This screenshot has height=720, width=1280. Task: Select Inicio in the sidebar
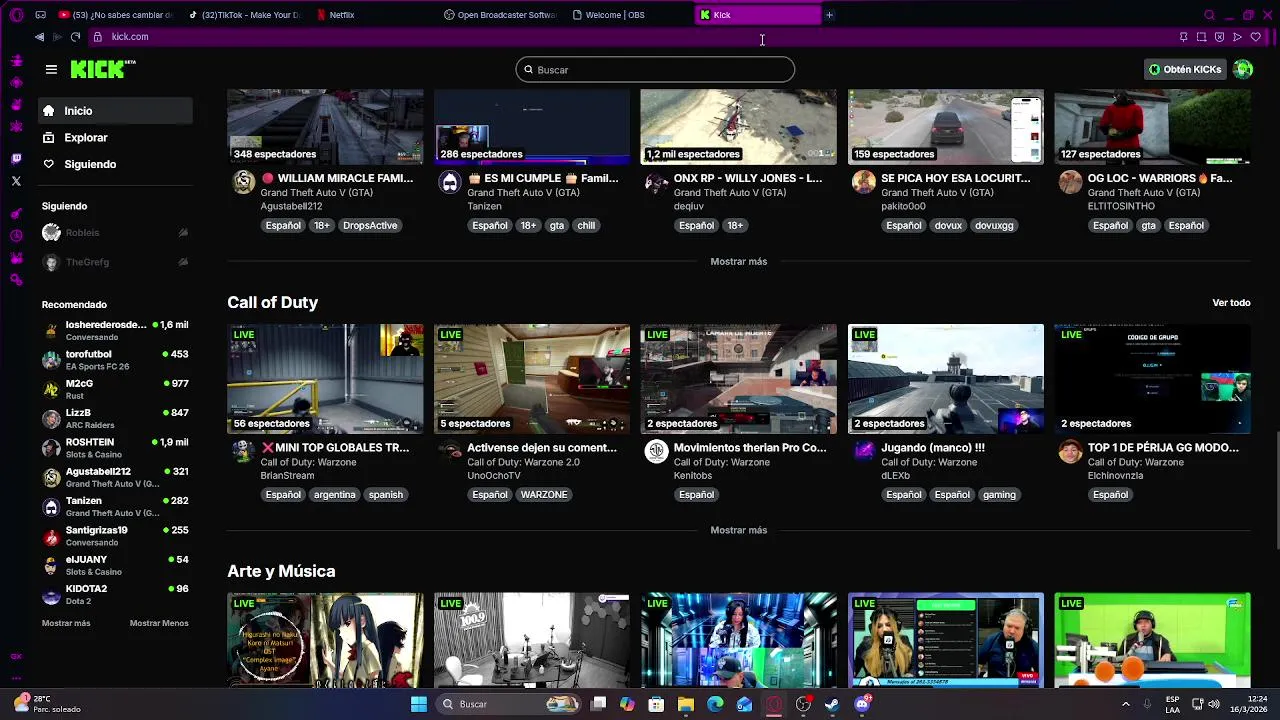coord(116,111)
